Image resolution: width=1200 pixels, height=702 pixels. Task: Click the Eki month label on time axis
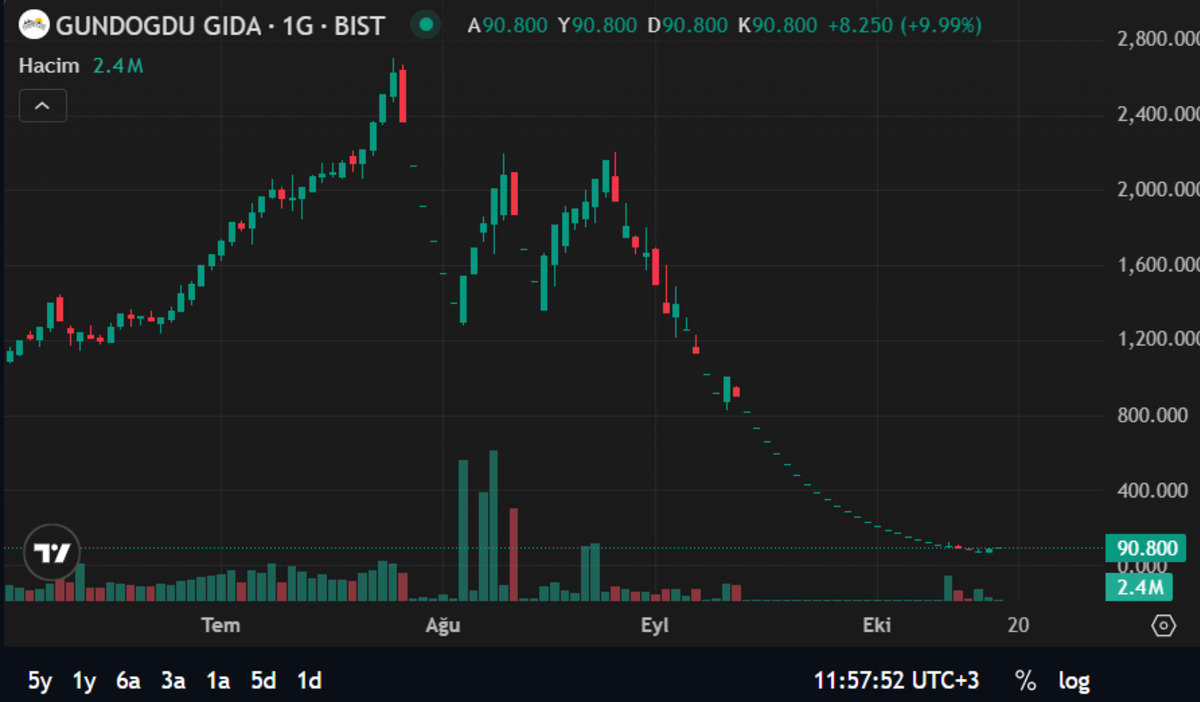point(877,626)
